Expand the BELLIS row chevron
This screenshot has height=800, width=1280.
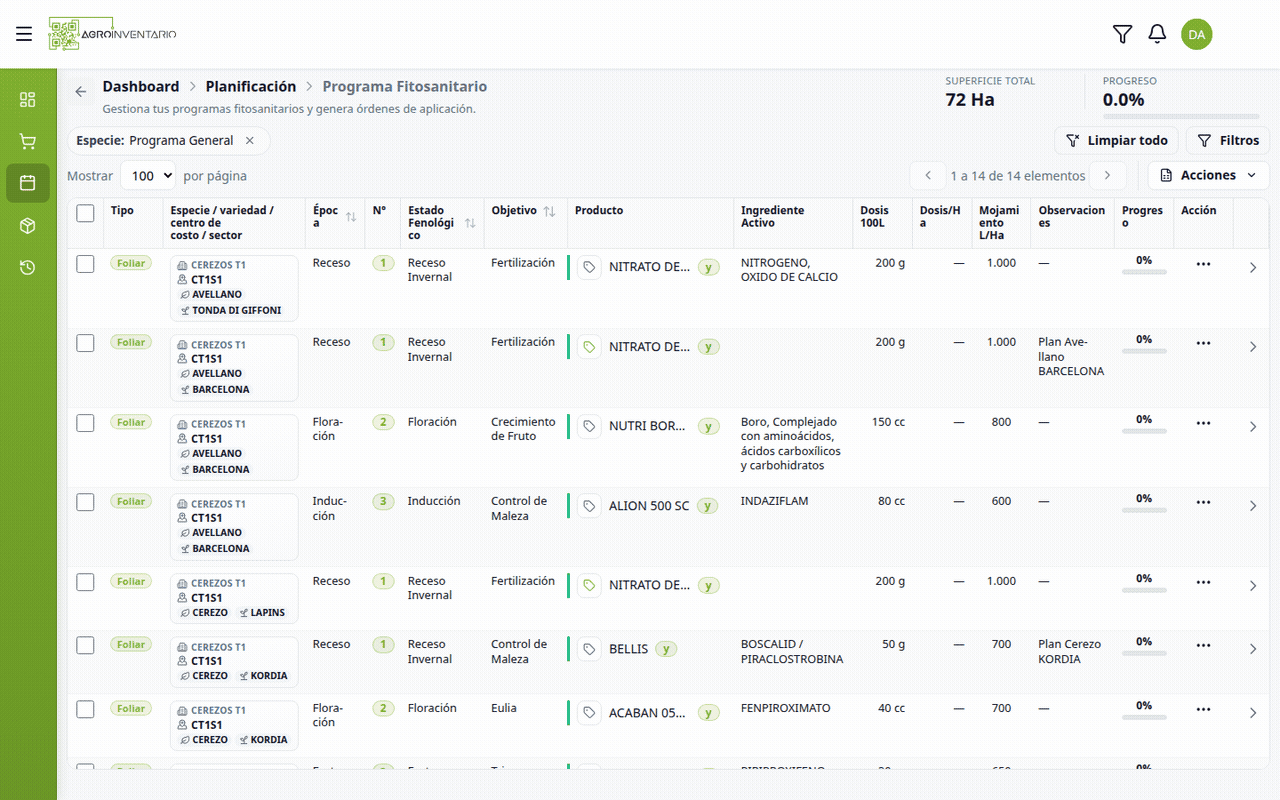1253,649
